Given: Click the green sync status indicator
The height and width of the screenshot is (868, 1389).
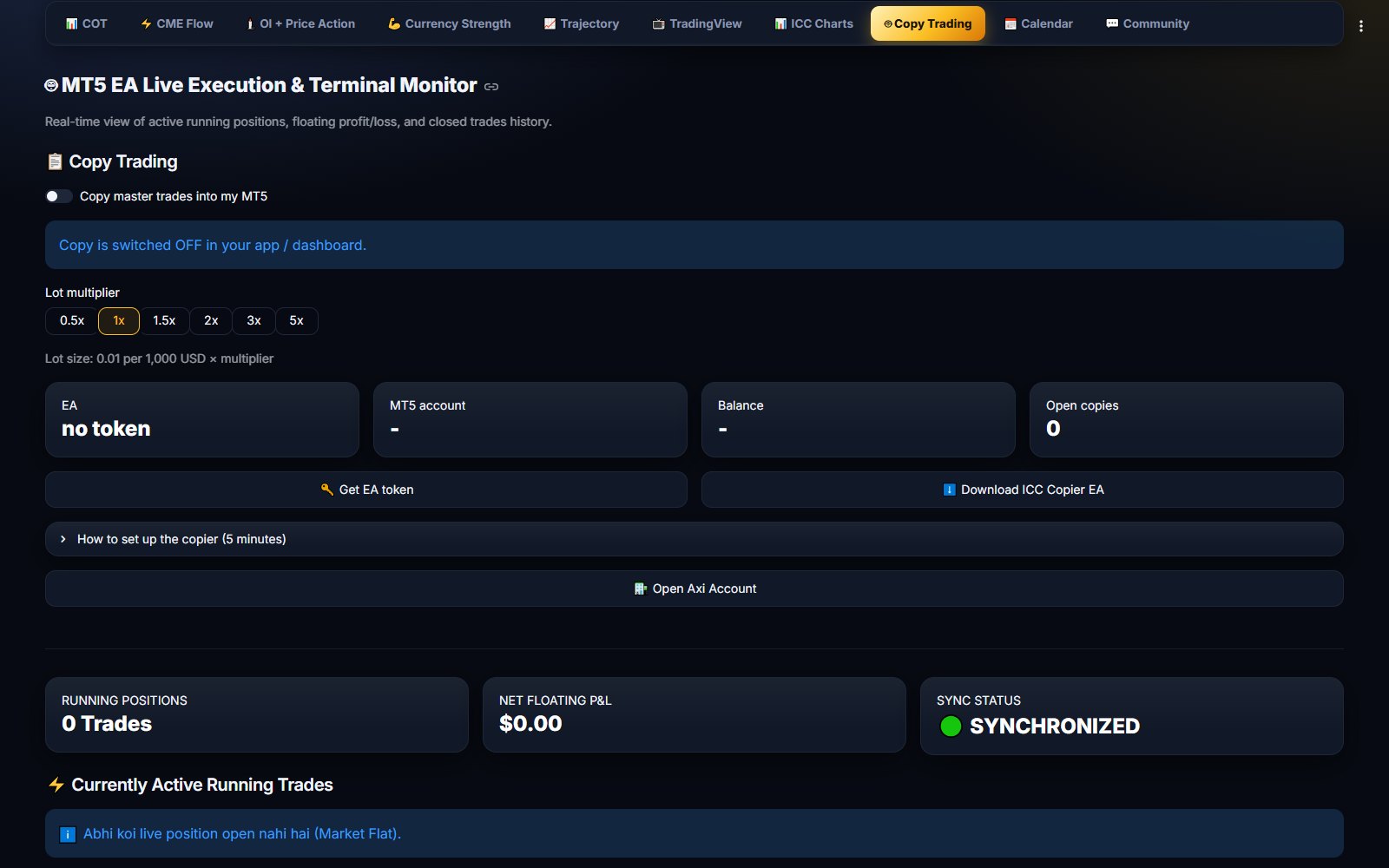Looking at the screenshot, I should pyautogui.click(x=951, y=726).
